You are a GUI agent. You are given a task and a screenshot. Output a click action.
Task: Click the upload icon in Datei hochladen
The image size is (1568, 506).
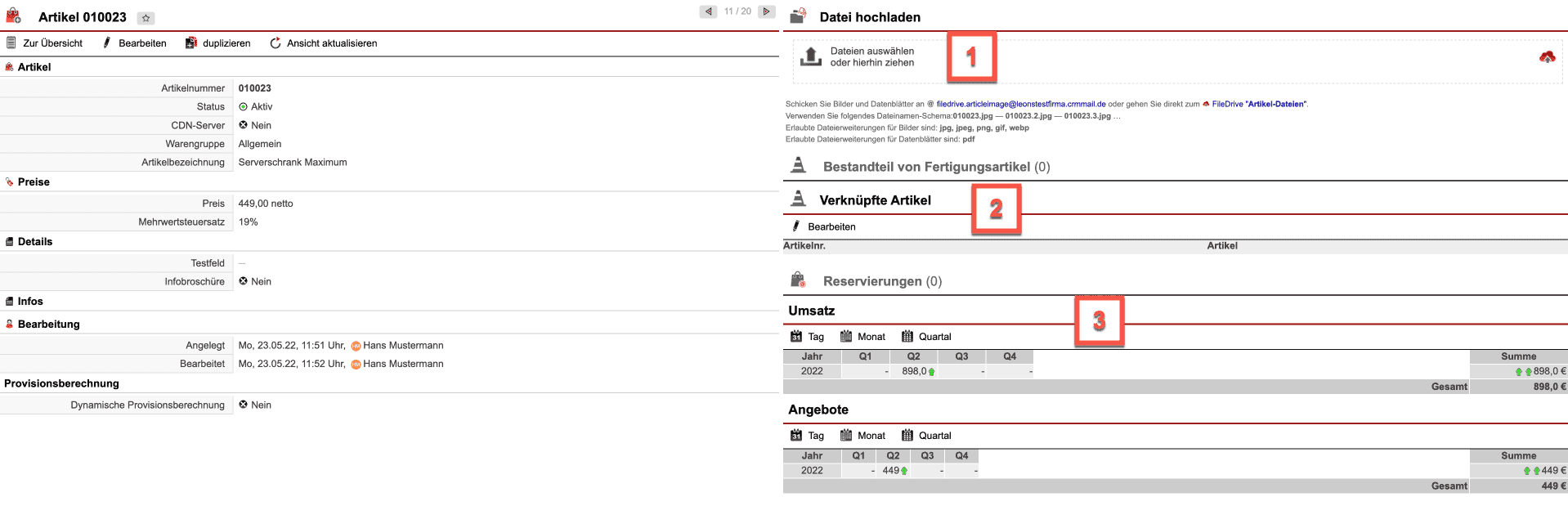click(810, 56)
